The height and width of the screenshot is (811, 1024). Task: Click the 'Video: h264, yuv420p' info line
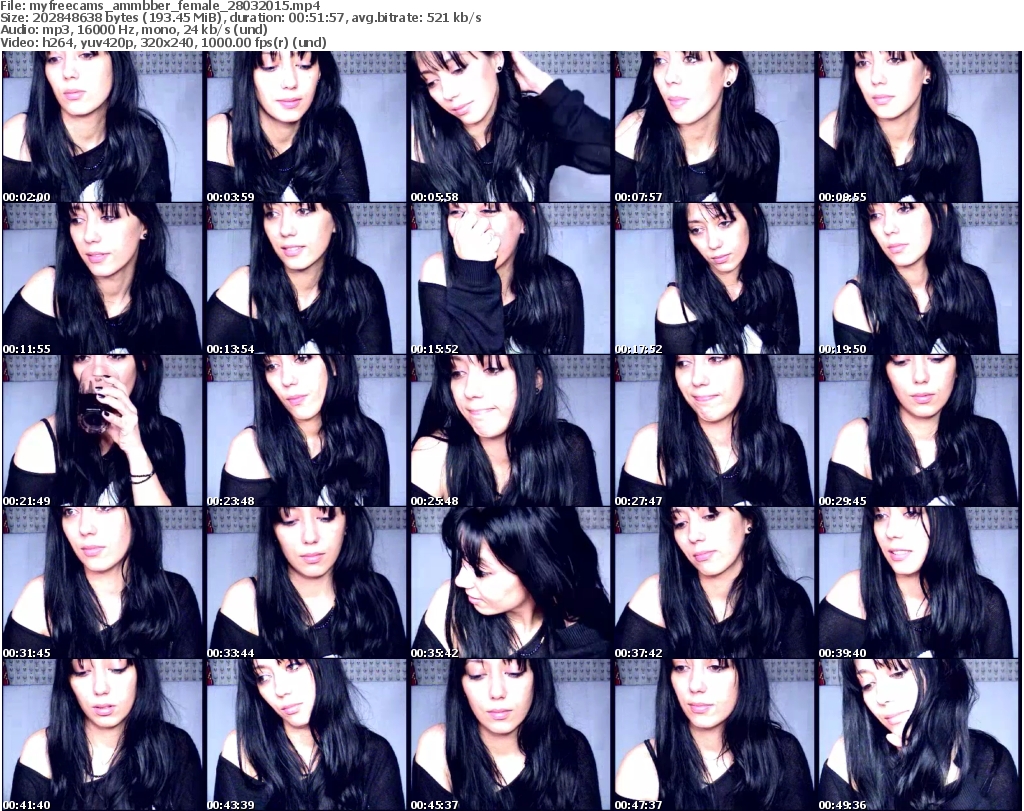pos(163,42)
